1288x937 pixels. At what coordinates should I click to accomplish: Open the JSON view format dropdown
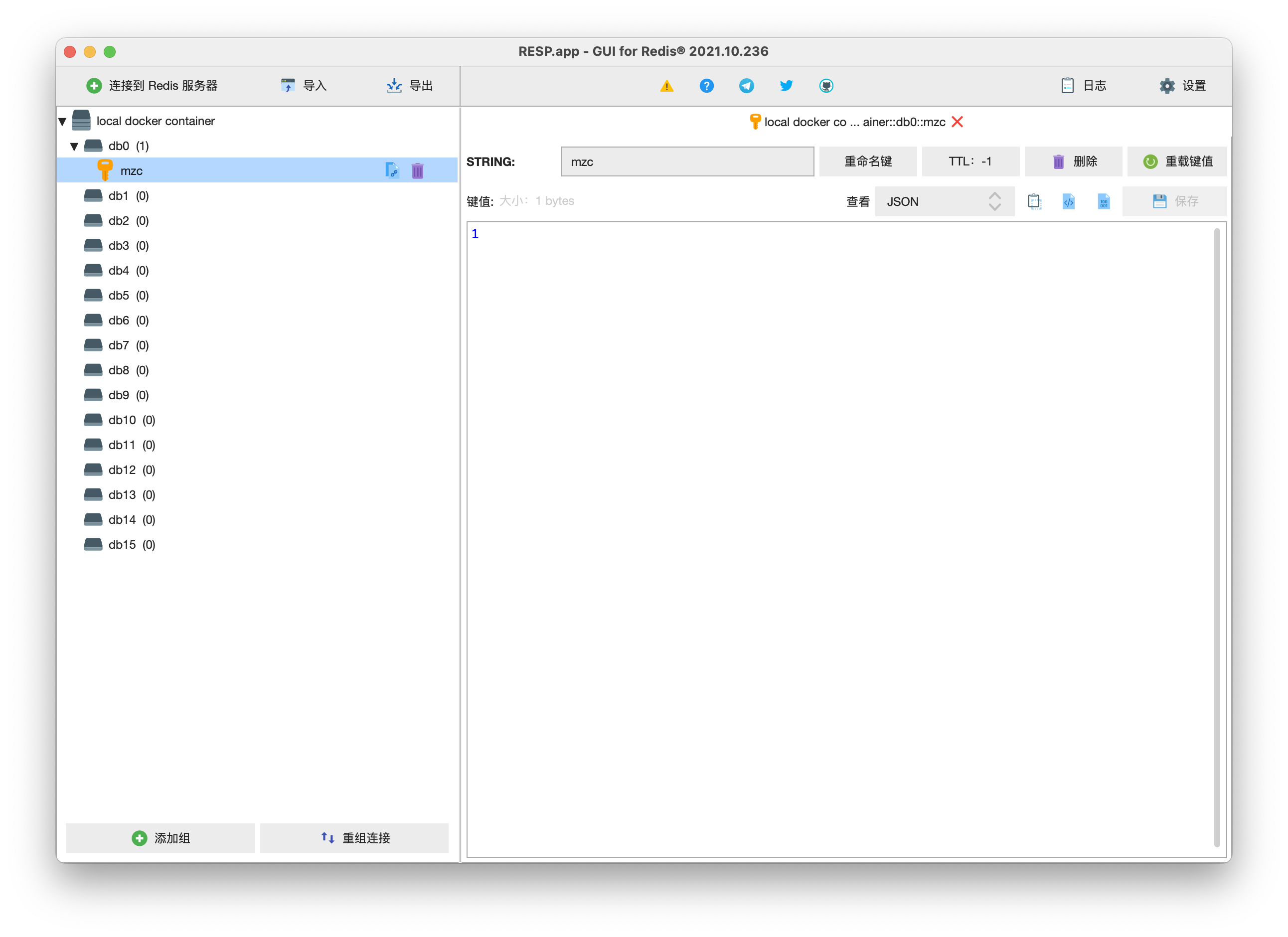click(x=944, y=201)
